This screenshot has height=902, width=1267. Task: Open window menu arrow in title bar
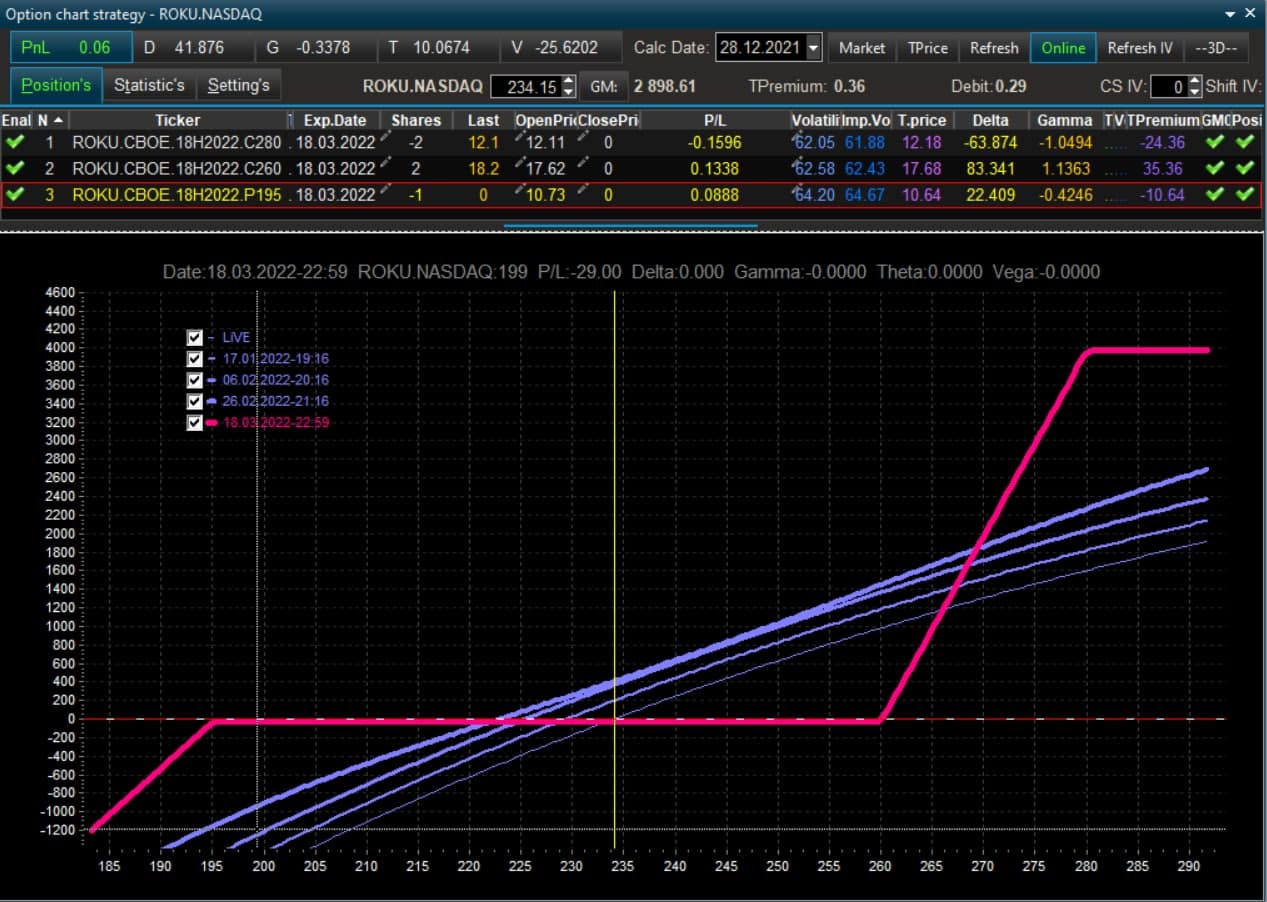[x=1230, y=13]
